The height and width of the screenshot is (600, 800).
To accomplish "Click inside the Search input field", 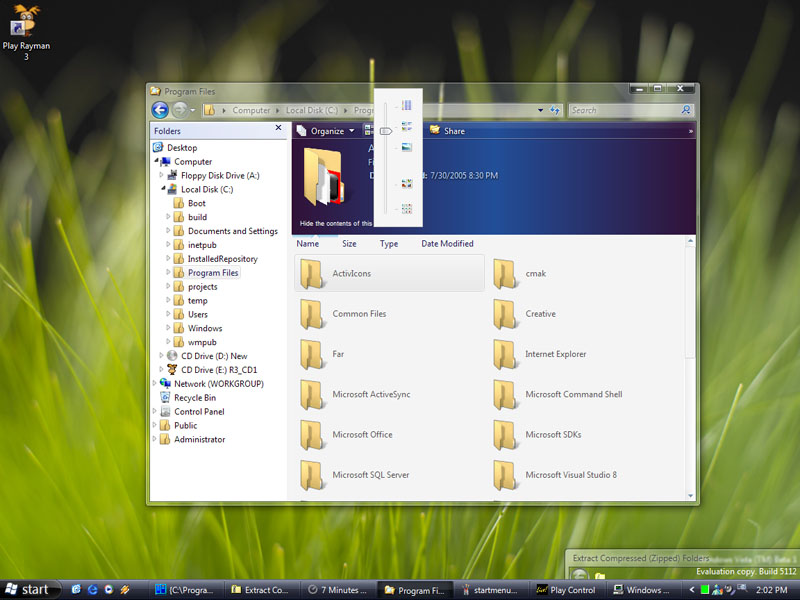I will [x=624, y=110].
